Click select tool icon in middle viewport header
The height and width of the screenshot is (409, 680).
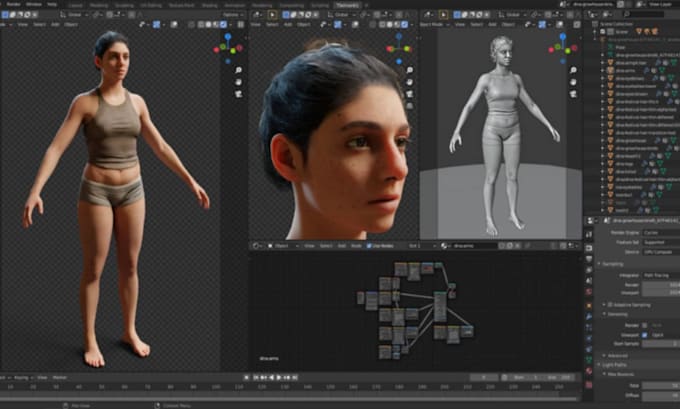click(272, 15)
